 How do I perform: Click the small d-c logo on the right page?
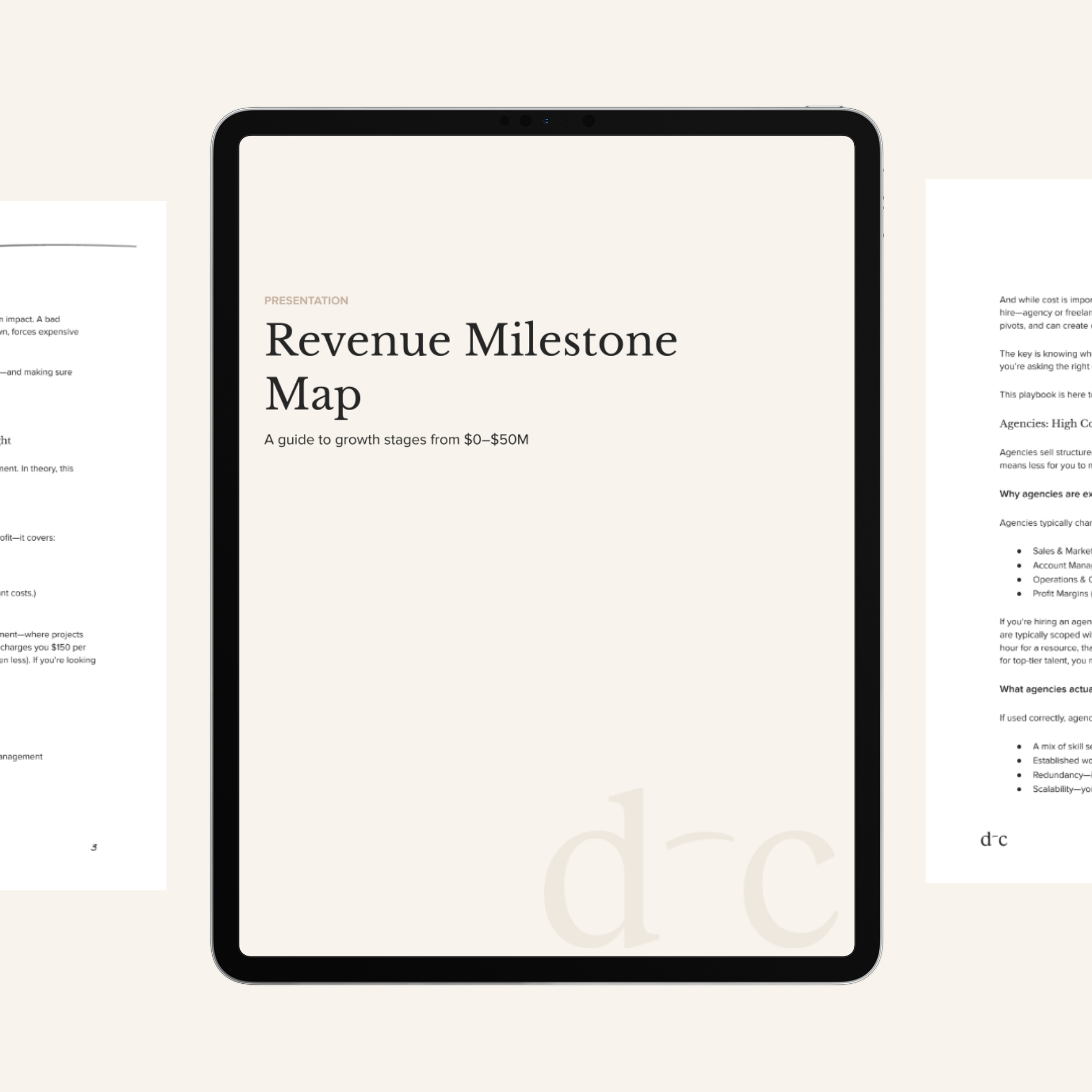993,839
